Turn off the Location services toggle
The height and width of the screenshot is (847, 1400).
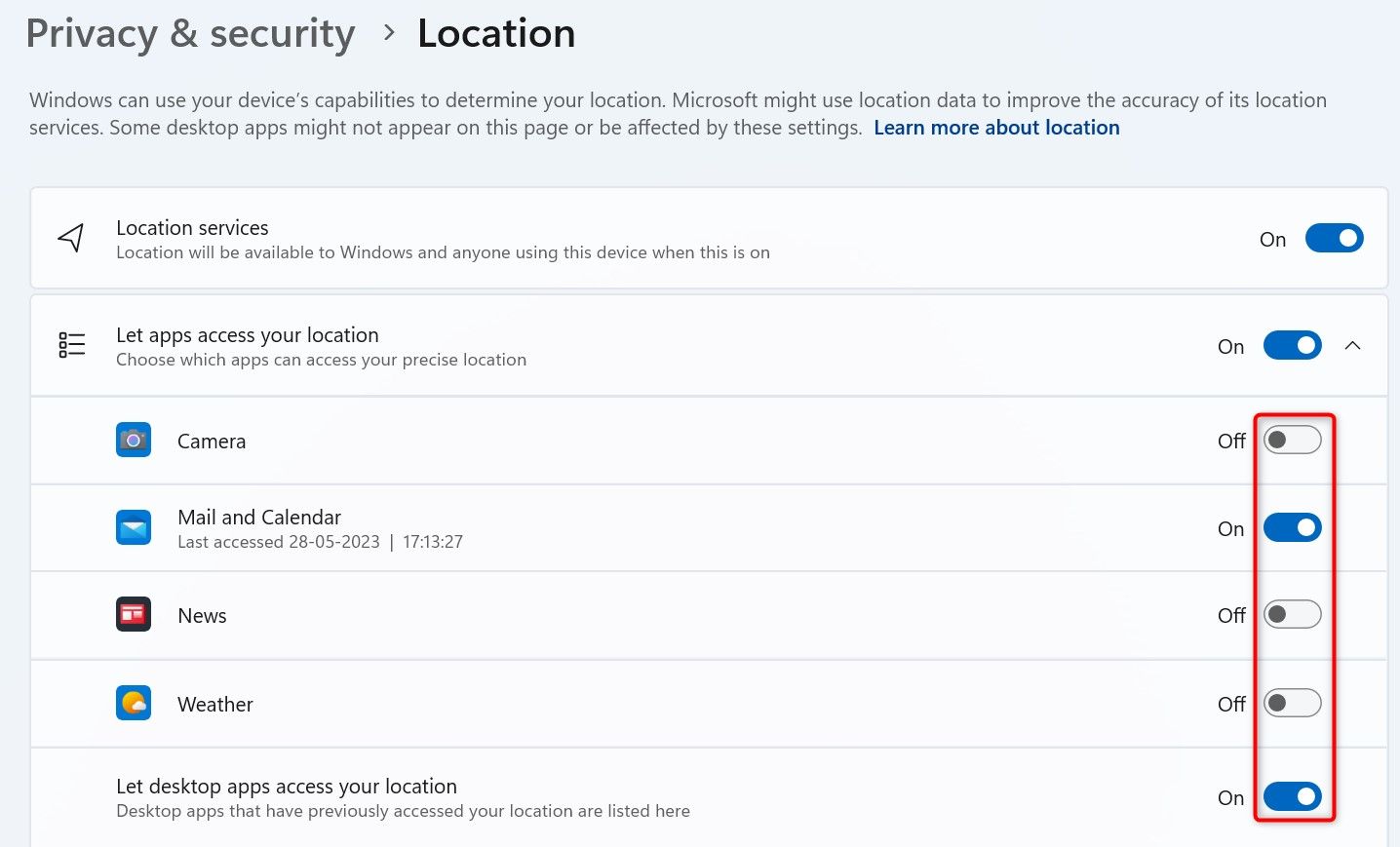[1334, 239]
